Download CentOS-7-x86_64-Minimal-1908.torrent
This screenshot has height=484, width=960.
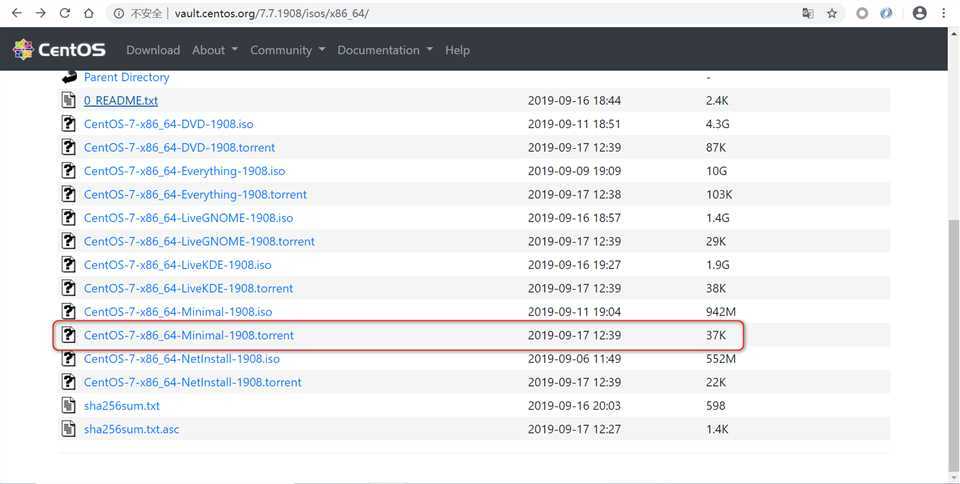[x=189, y=335]
